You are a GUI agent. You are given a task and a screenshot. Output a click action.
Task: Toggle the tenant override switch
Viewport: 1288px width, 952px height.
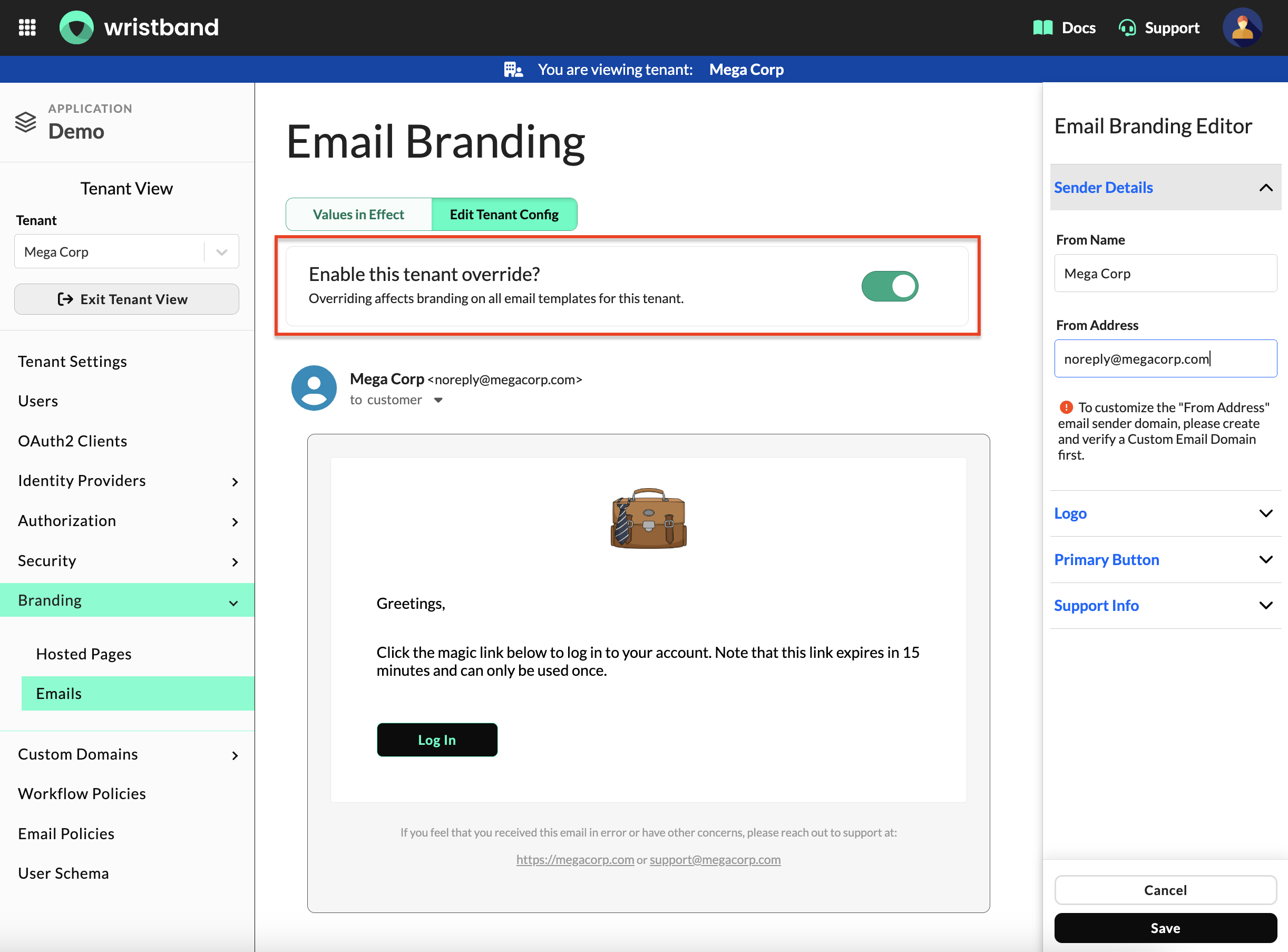[x=890, y=286]
